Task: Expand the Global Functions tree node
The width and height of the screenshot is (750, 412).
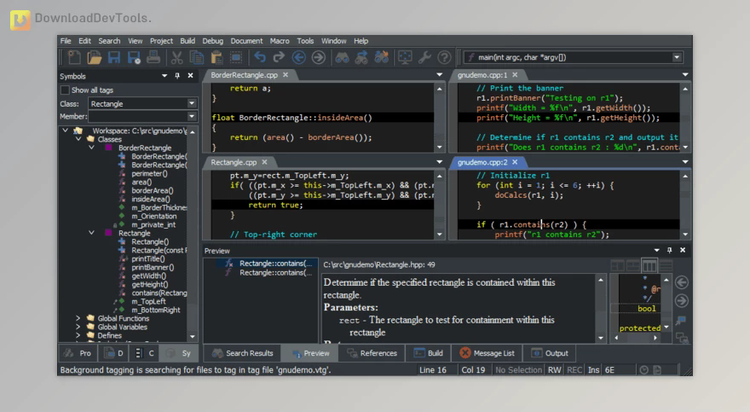Action: 79,318
